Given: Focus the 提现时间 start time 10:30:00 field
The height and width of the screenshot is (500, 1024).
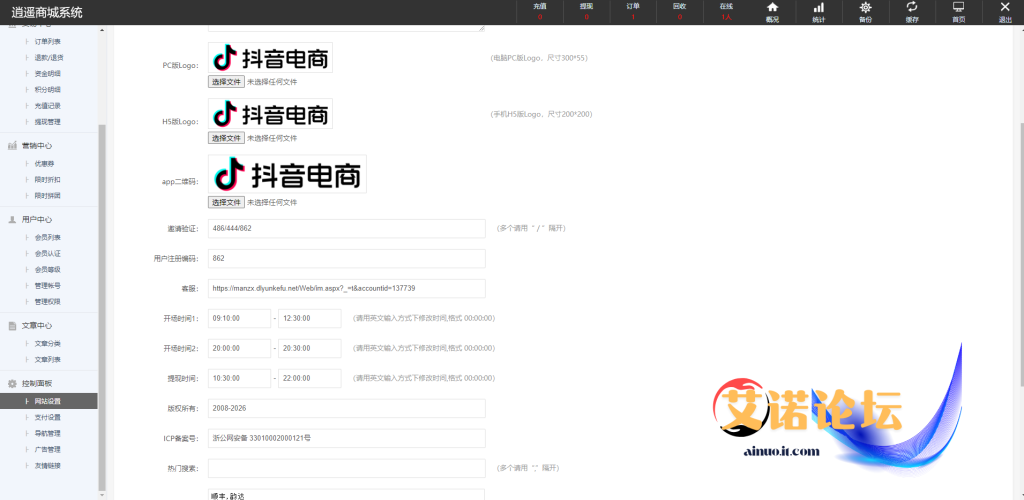Looking at the screenshot, I should (x=240, y=379).
